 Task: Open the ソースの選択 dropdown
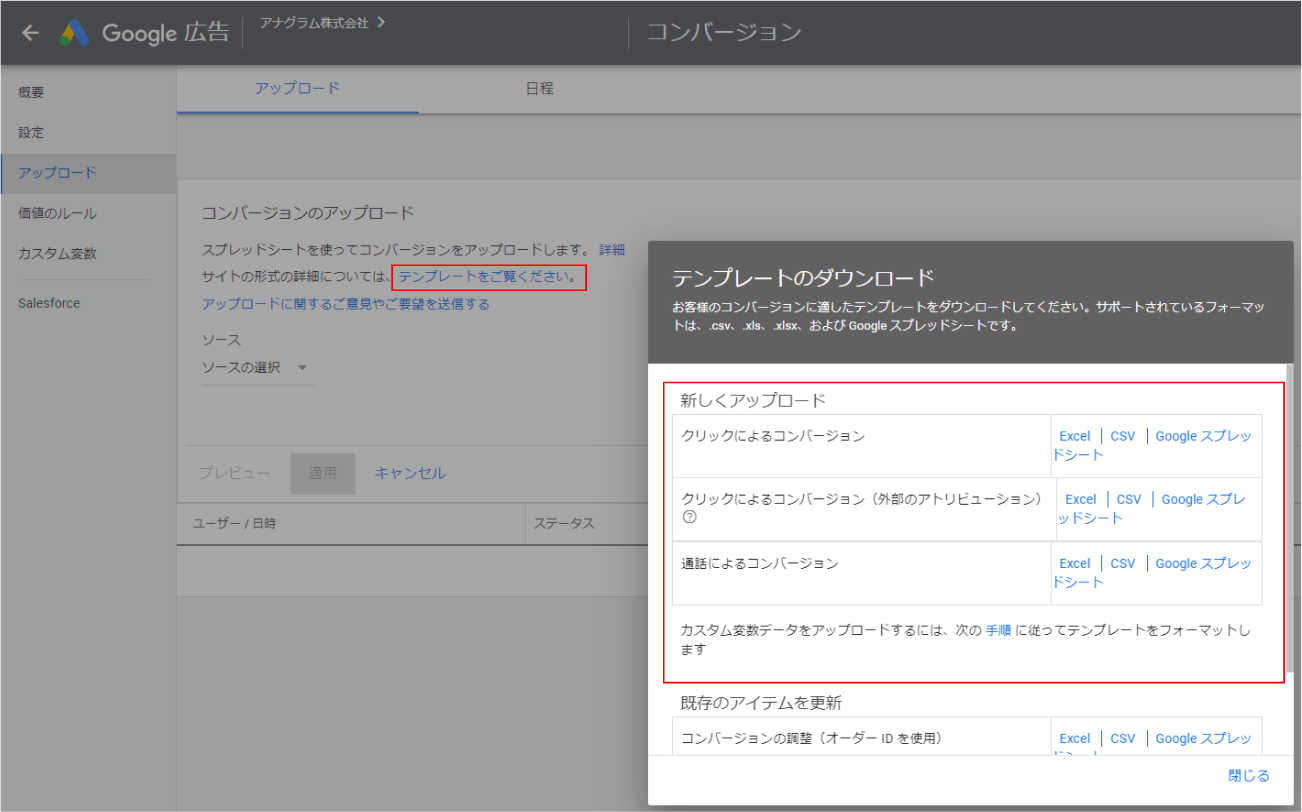(x=257, y=368)
